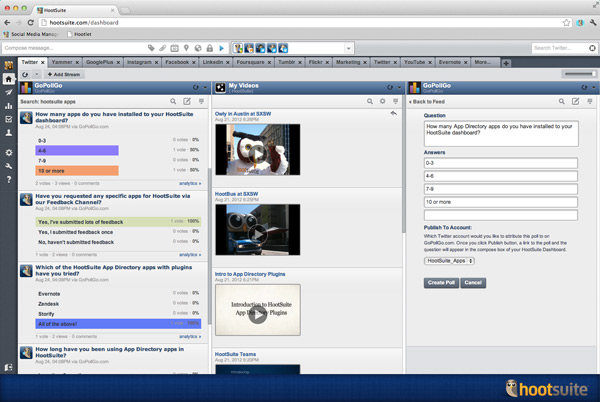
Task: Click the purple 4-6 poll result bar
Action: pyautogui.click(x=77, y=150)
